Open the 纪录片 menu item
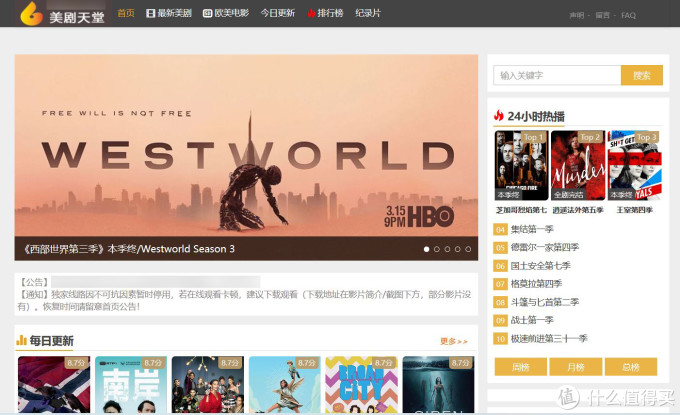Screen dimensions: 680x415 (368, 13)
